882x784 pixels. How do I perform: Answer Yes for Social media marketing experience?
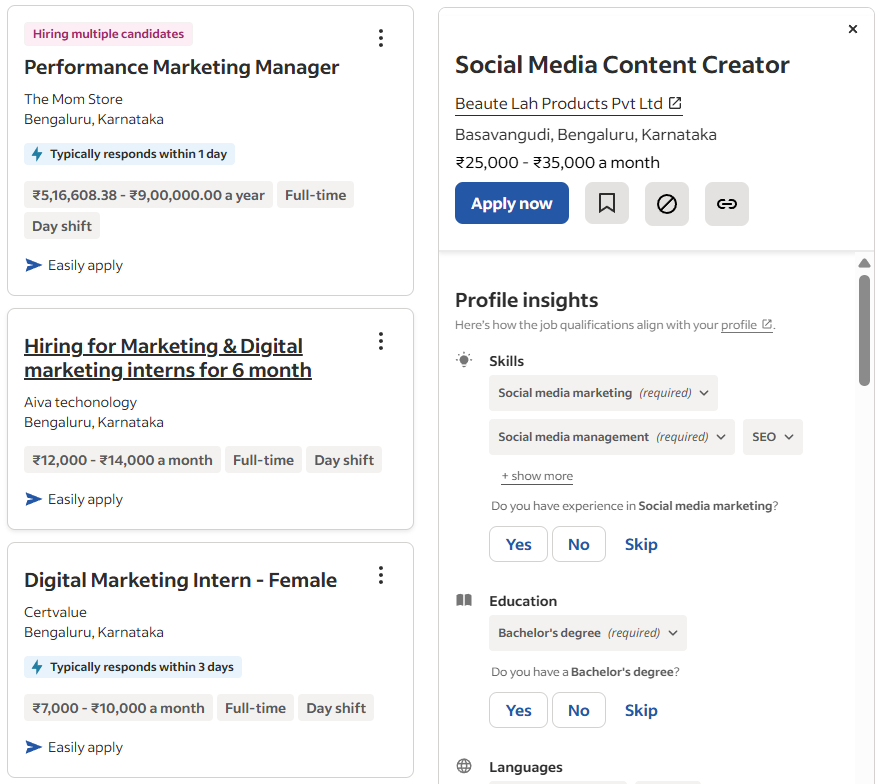pyautogui.click(x=518, y=544)
